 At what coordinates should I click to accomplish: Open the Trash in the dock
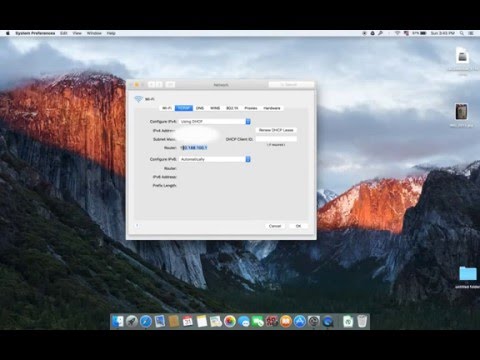click(x=362, y=321)
